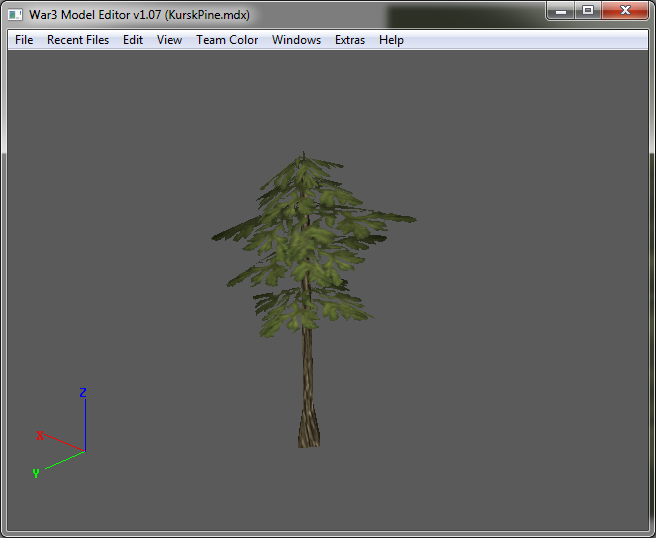Maximize the War3 Model Editor window
Screen dimensions: 656x538
(588, 10)
